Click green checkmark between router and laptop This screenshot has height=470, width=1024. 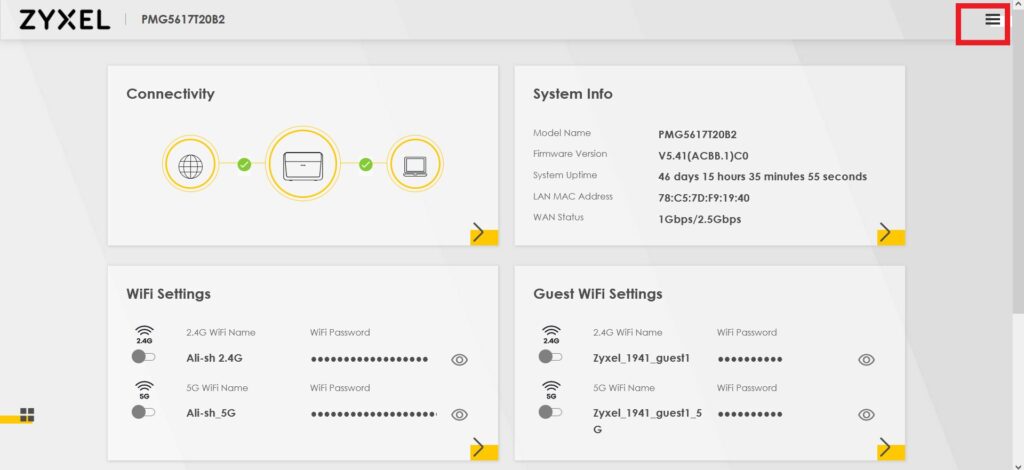coord(366,164)
